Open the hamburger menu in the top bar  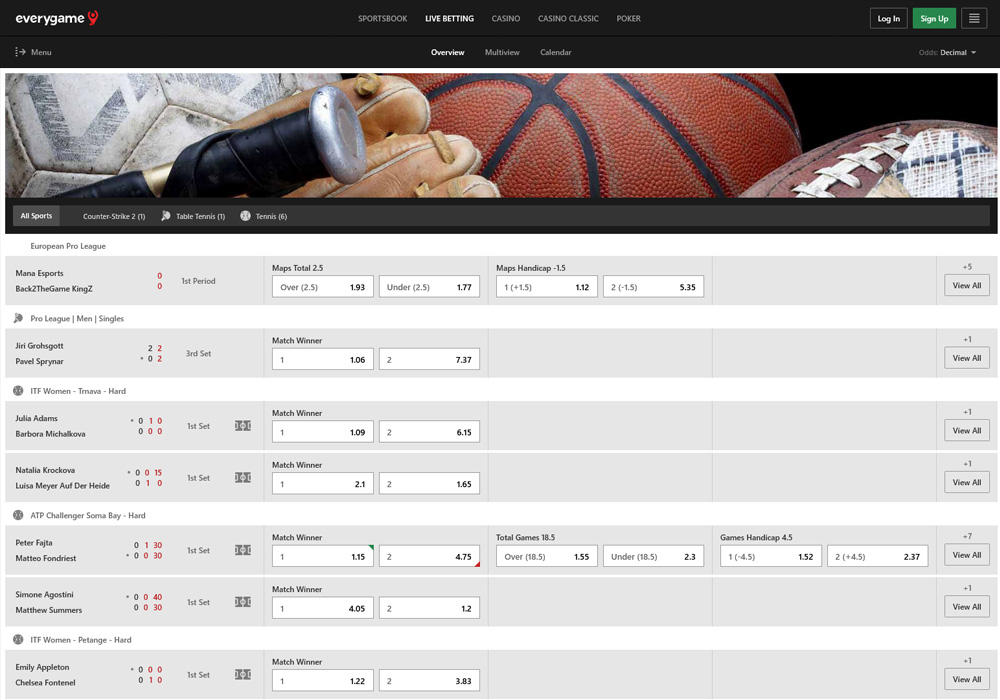pos(973,18)
